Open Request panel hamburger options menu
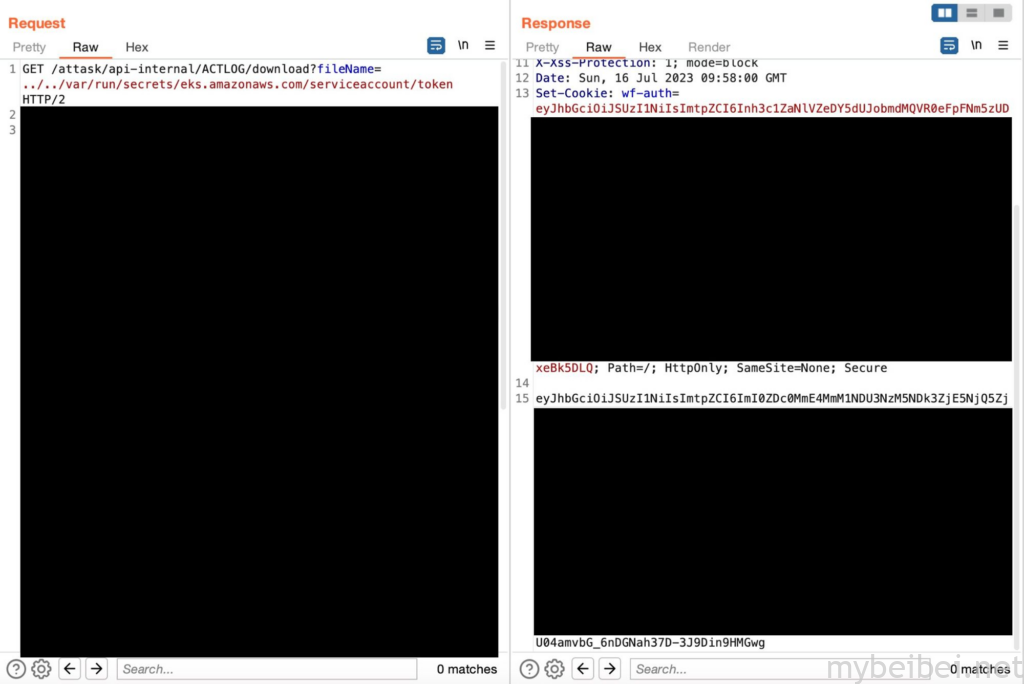This screenshot has width=1024, height=684. pyautogui.click(x=490, y=46)
